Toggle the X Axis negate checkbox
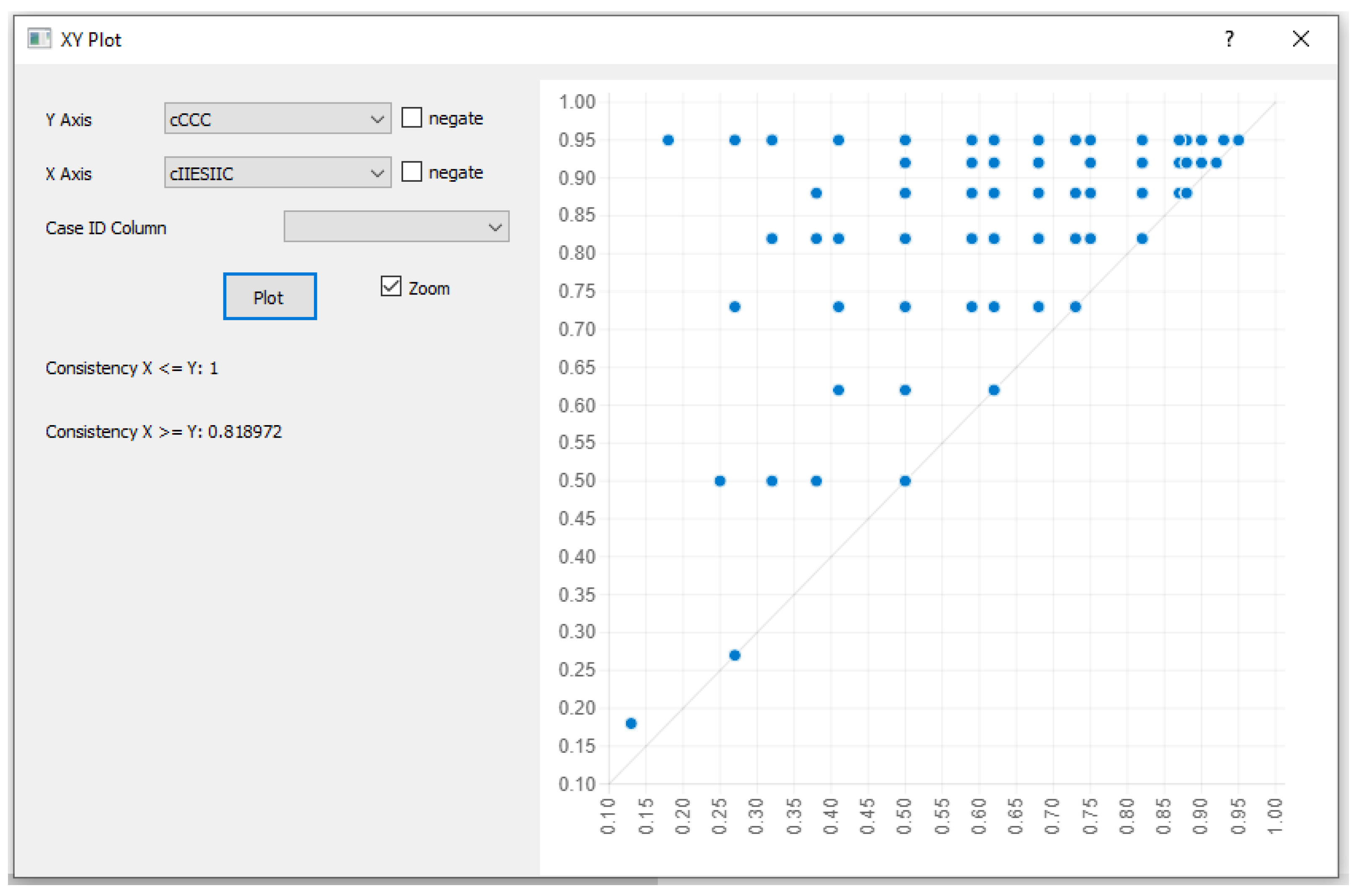Screen dimensions: 1359x896 (x=411, y=171)
